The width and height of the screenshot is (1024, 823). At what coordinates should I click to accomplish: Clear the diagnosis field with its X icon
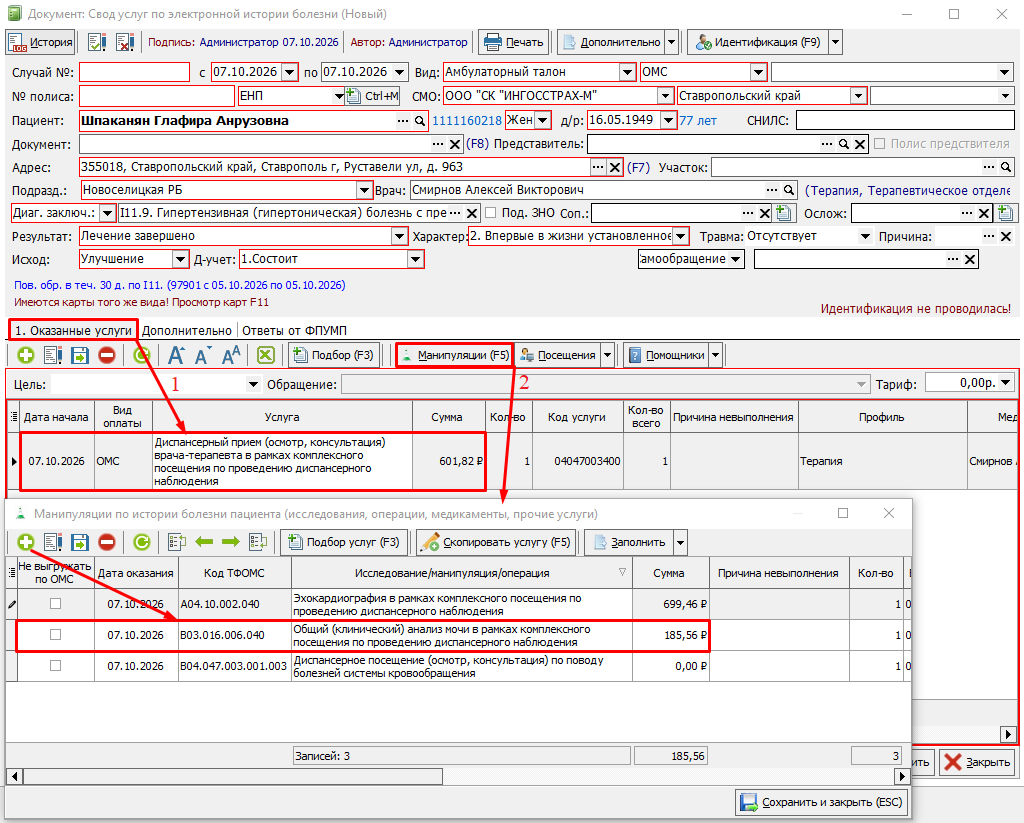click(472, 213)
